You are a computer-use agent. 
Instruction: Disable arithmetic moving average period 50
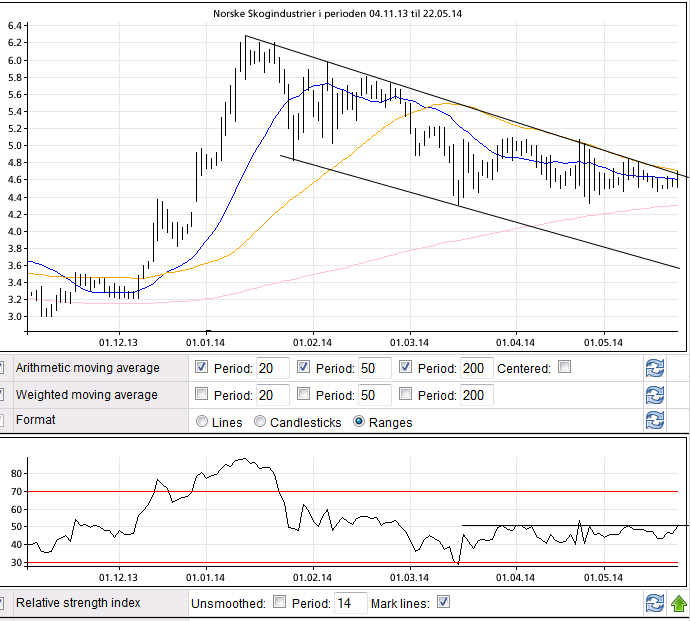[x=304, y=367]
